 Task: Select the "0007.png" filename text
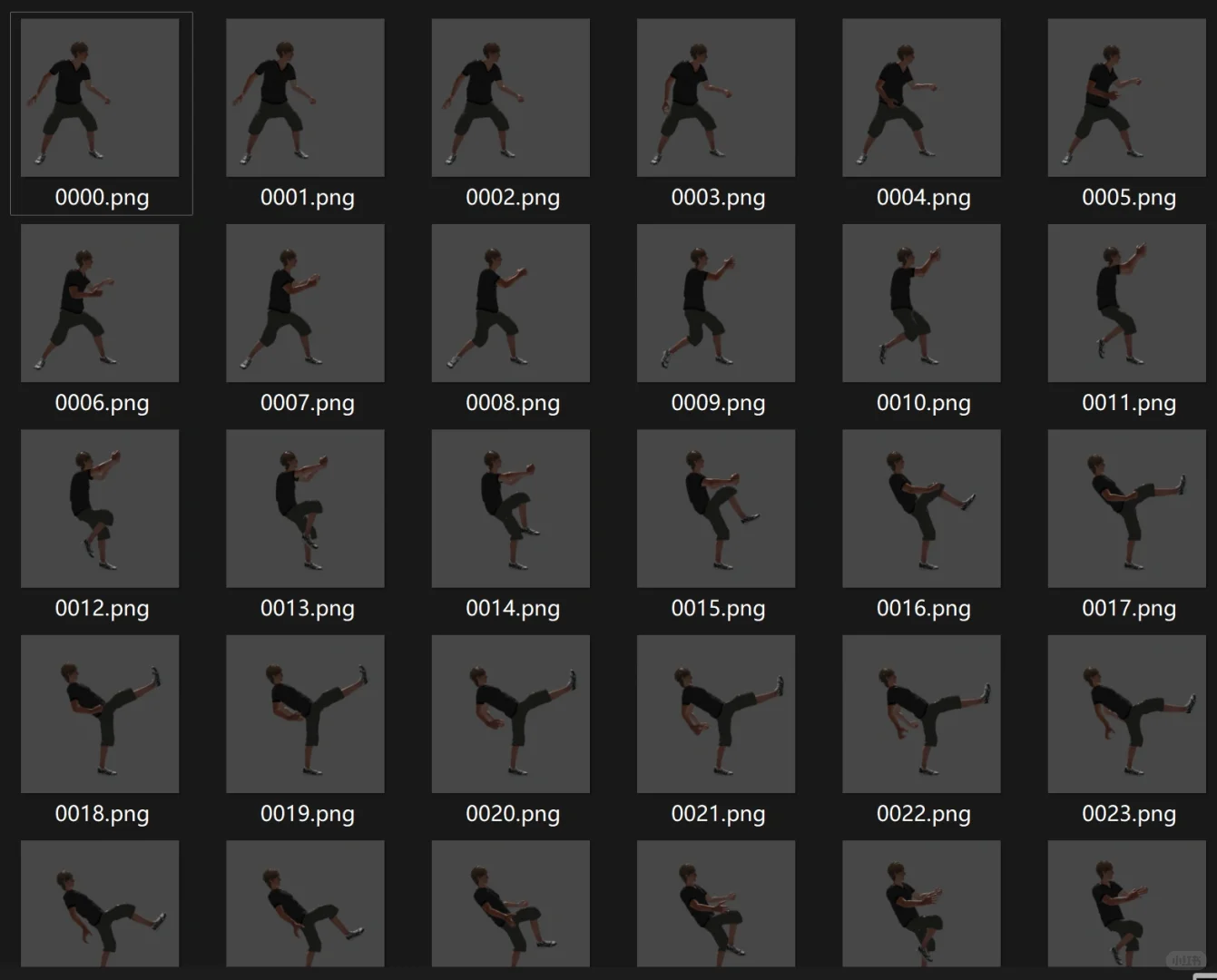click(x=308, y=403)
